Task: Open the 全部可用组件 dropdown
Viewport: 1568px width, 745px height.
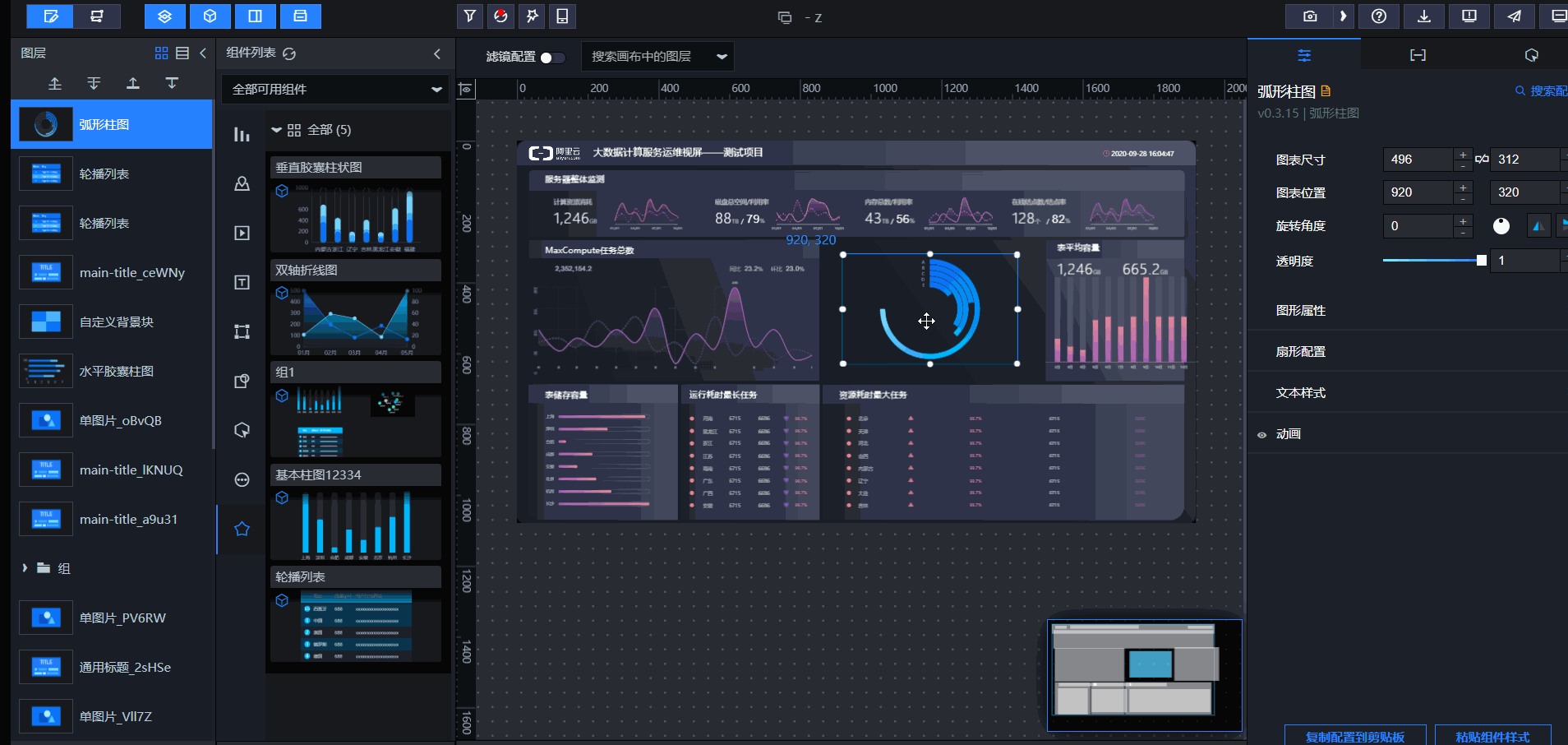Action: 335,89
